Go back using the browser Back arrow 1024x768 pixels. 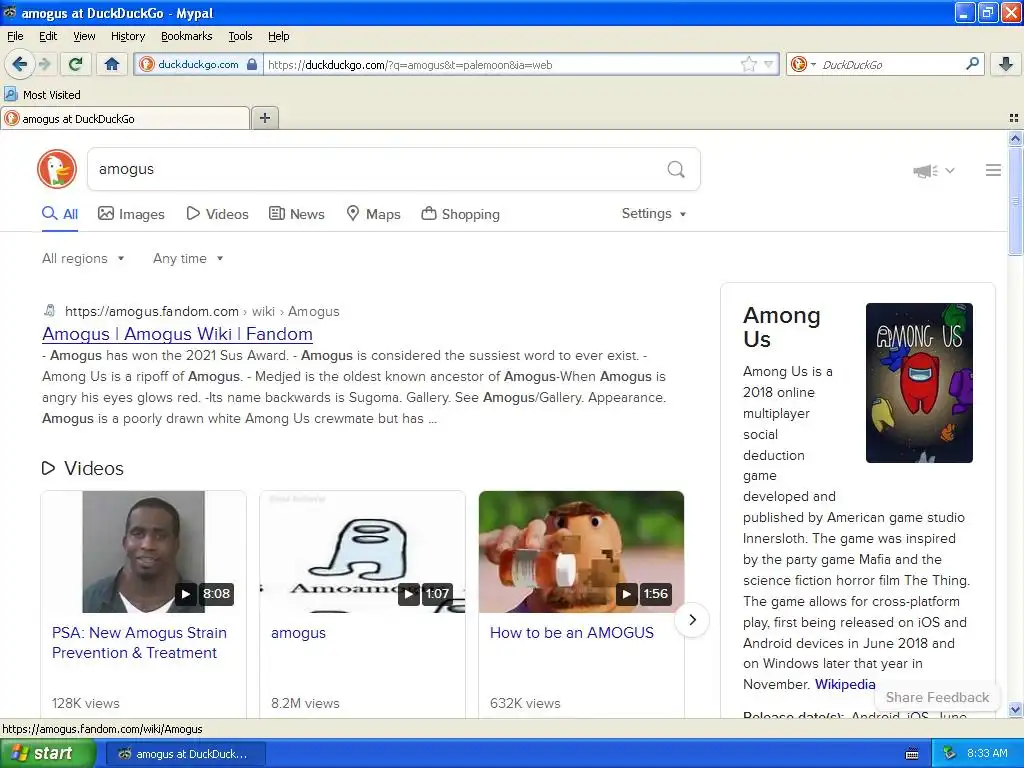coord(20,64)
